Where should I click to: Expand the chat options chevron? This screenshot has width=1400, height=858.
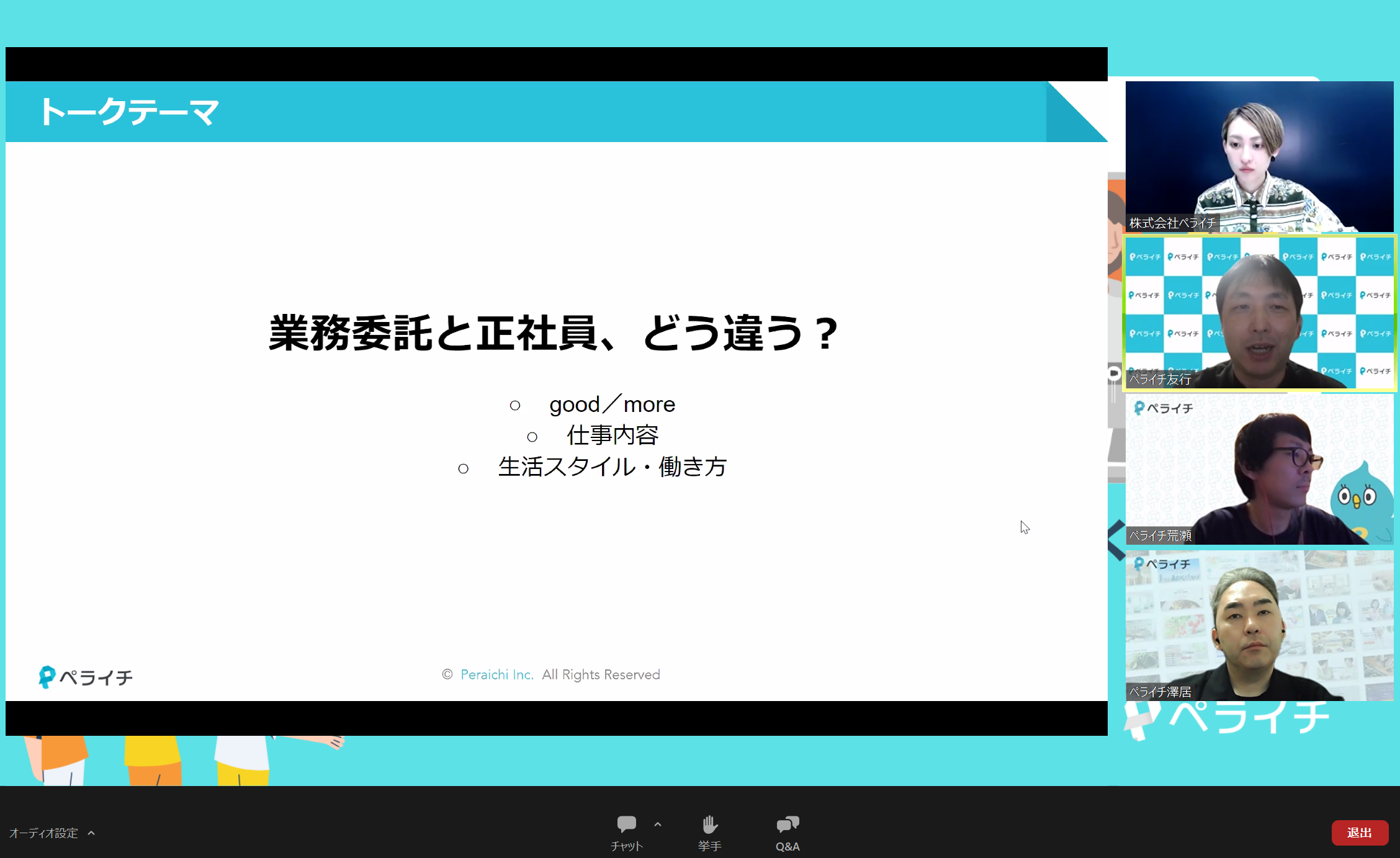(x=658, y=824)
